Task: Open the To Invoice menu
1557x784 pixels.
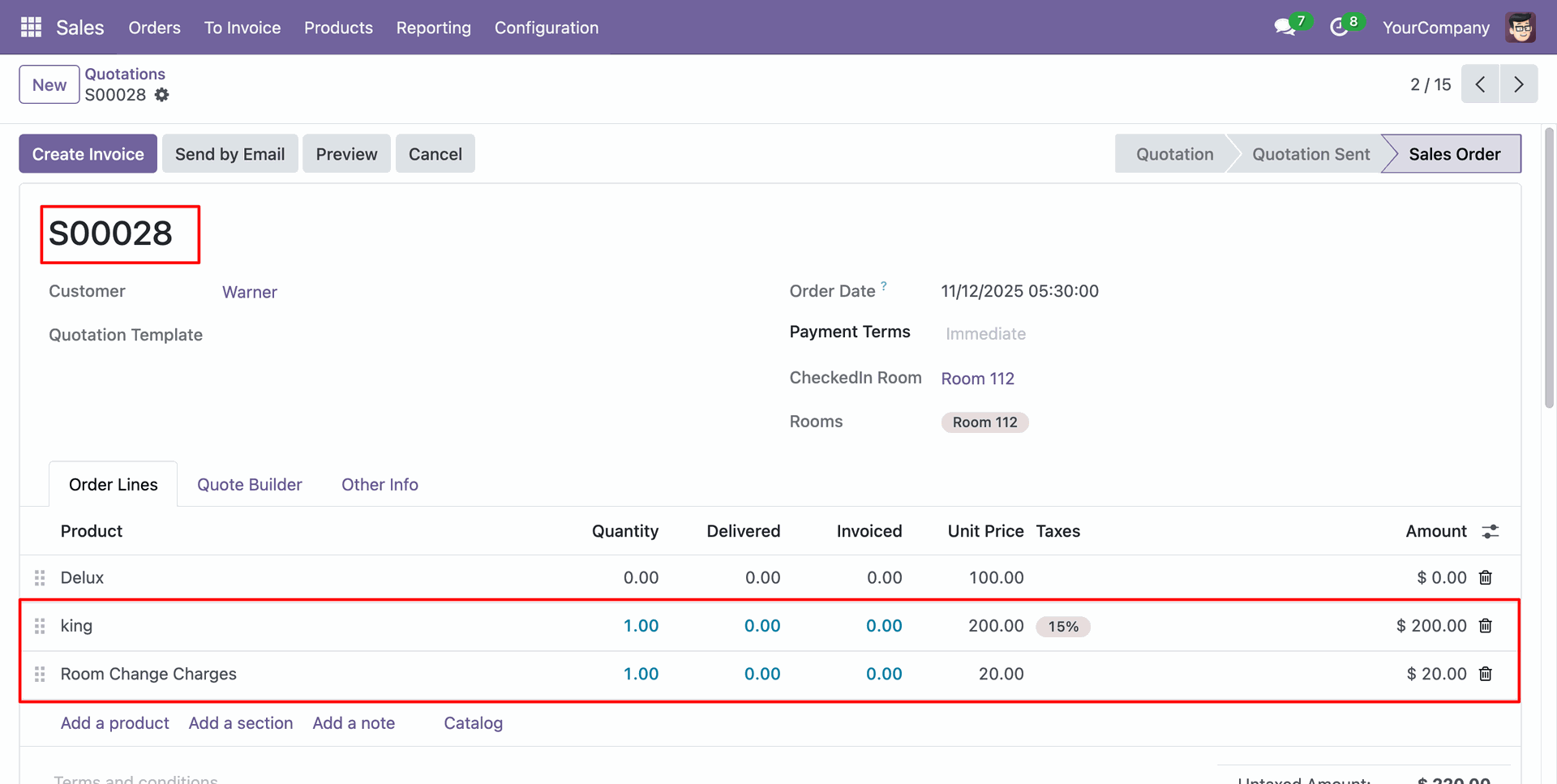Action: pyautogui.click(x=242, y=28)
